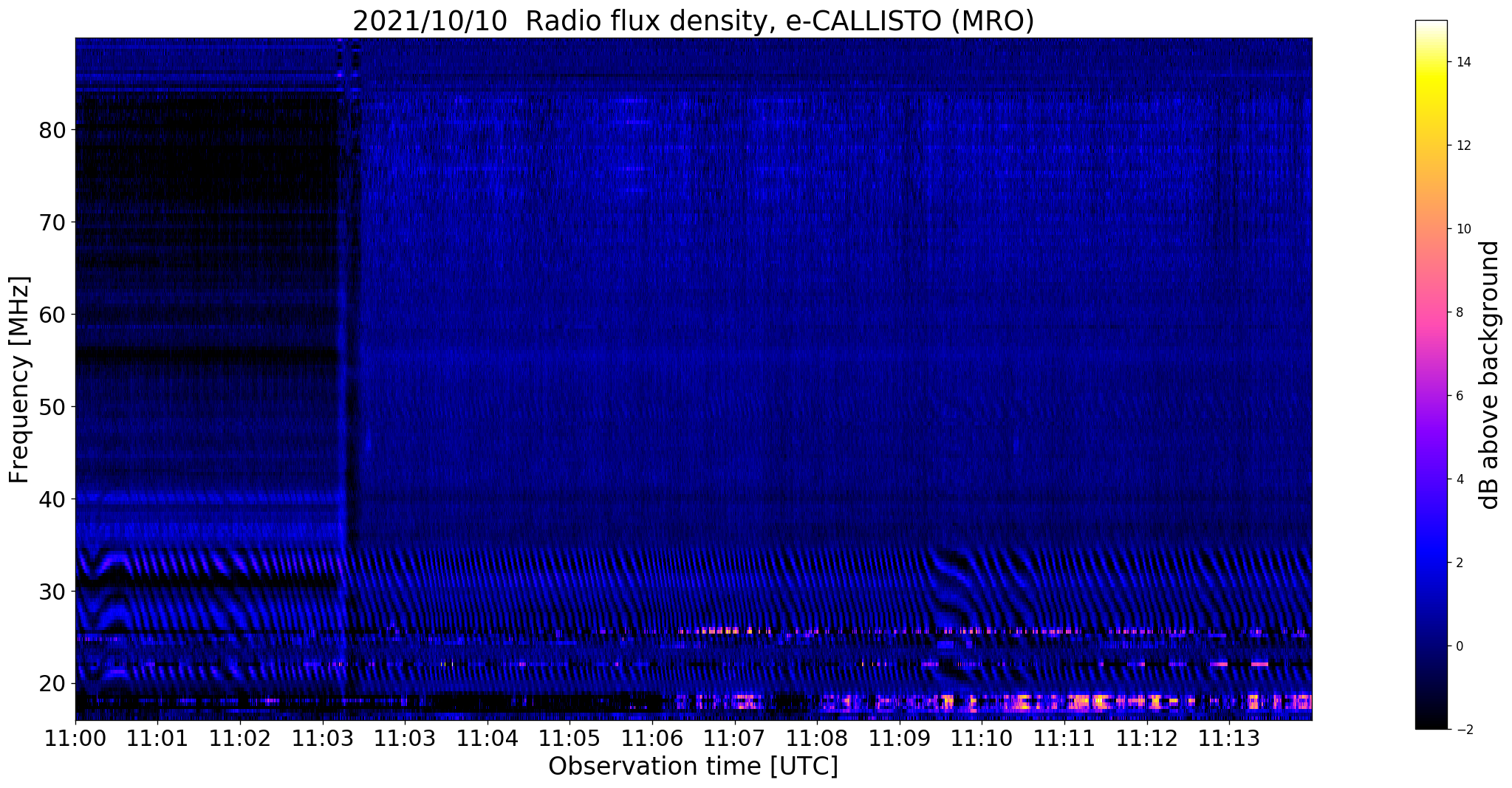Screen dimensions: 1512x788
Task: Click the 60 tick on frequency axis
Action: pos(52,315)
